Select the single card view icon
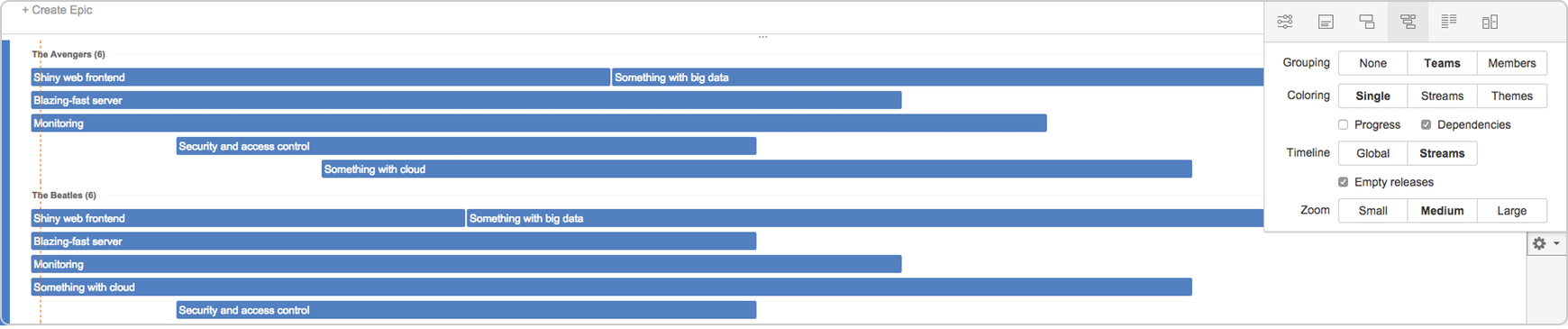 pos(1326,22)
